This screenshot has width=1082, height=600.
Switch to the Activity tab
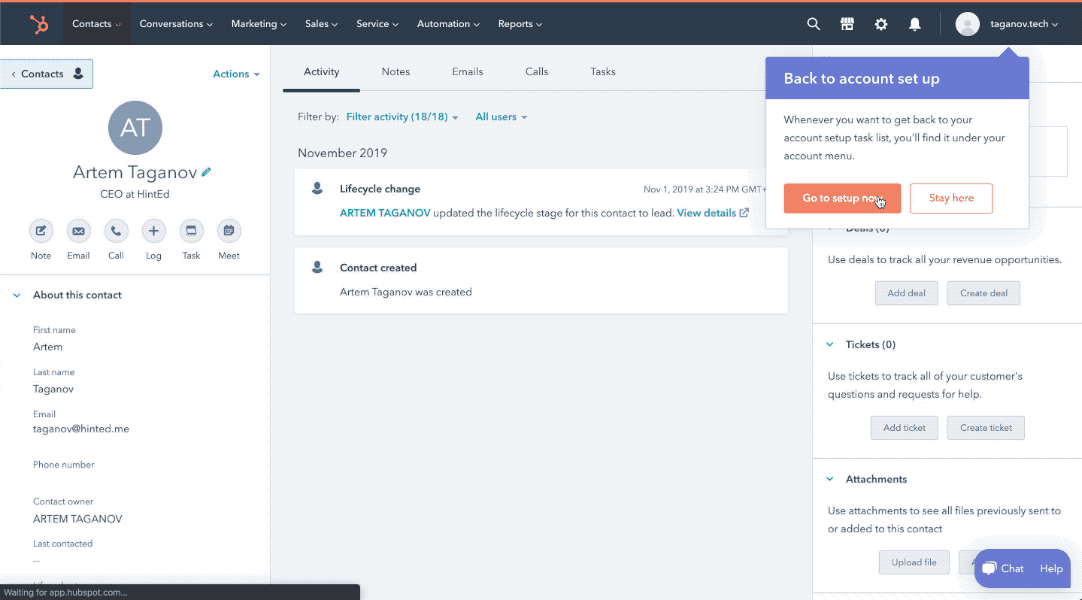coord(322,72)
